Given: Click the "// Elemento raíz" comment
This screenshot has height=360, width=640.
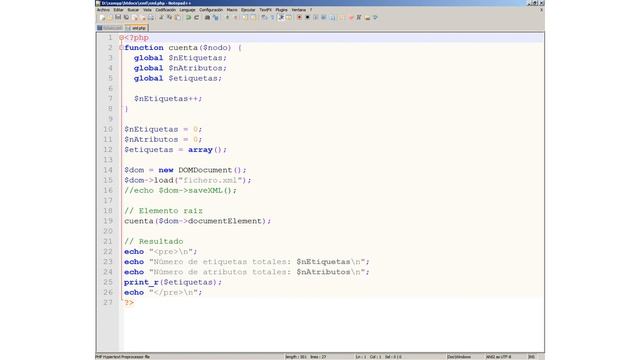Looking at the screenshot, I should [x=163, y=211].
